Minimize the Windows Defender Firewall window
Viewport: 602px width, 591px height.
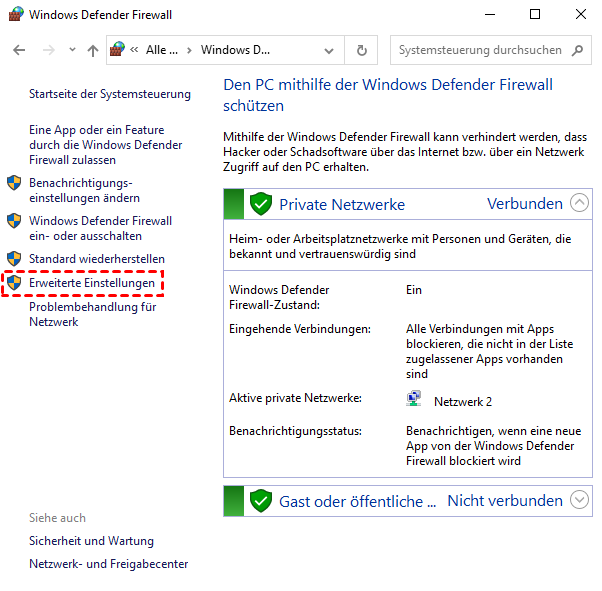click(490, 15)
